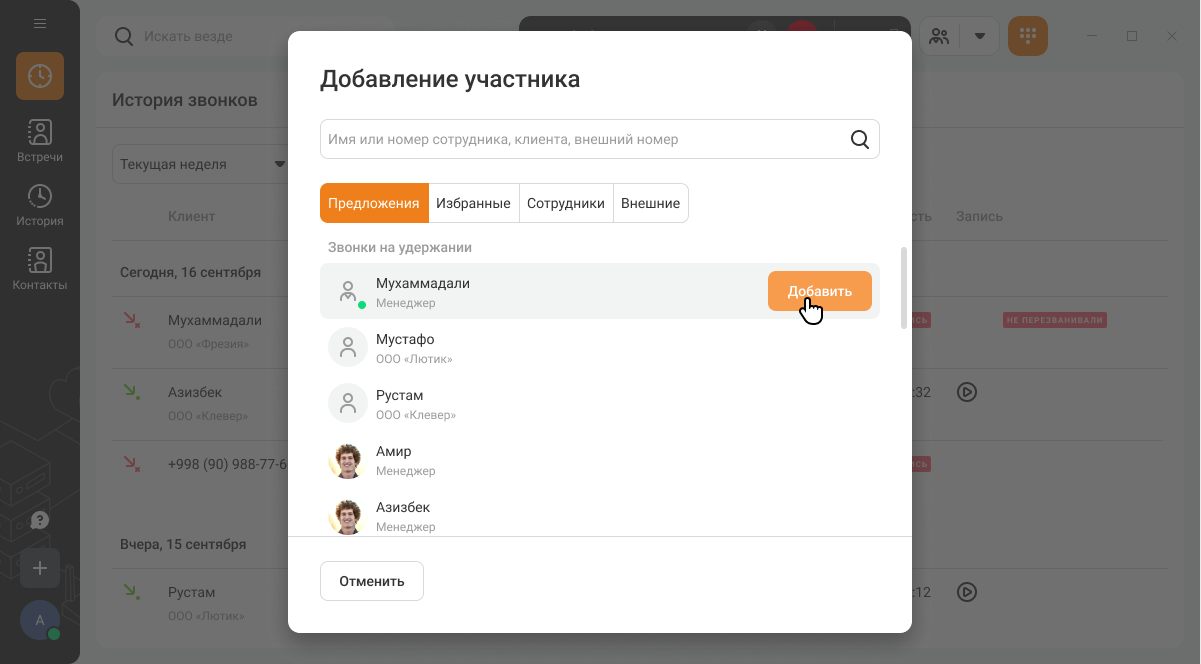Image resolution: width=1201 pixels, height=664 pixels.
Task: Click the hamburger menu icon
Action: point(40,23)
